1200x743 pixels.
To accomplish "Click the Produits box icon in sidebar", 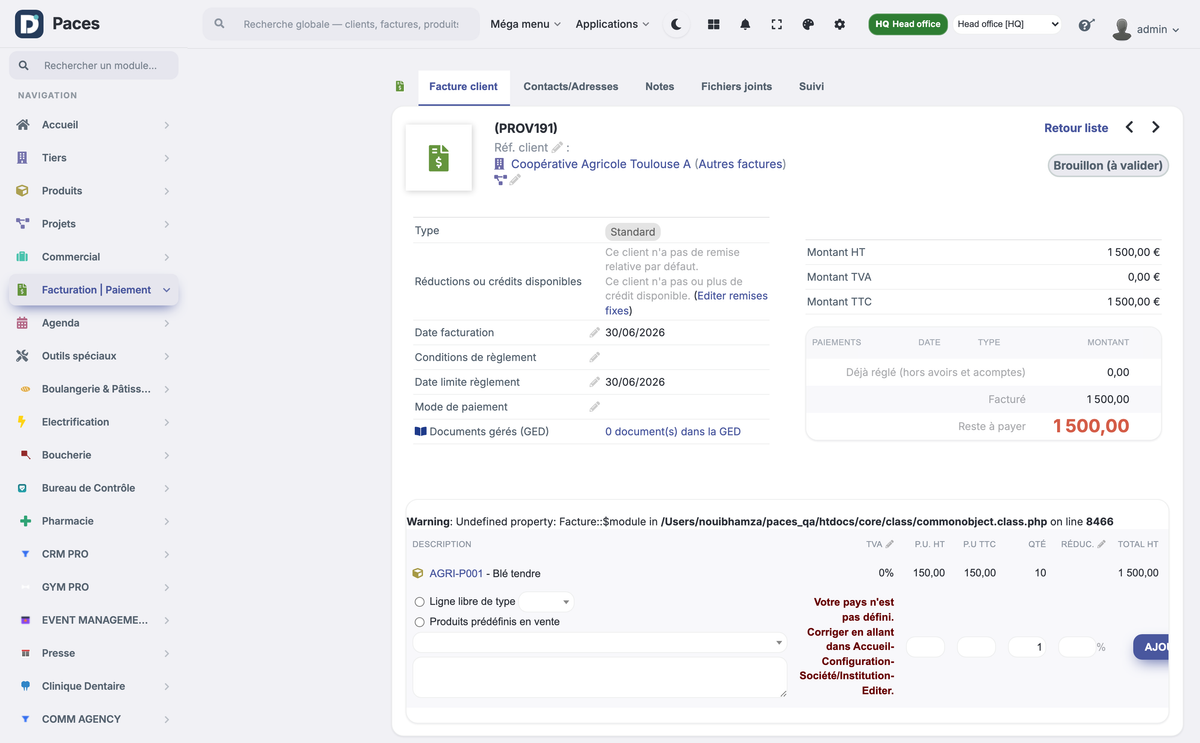I will pos(23,191).
